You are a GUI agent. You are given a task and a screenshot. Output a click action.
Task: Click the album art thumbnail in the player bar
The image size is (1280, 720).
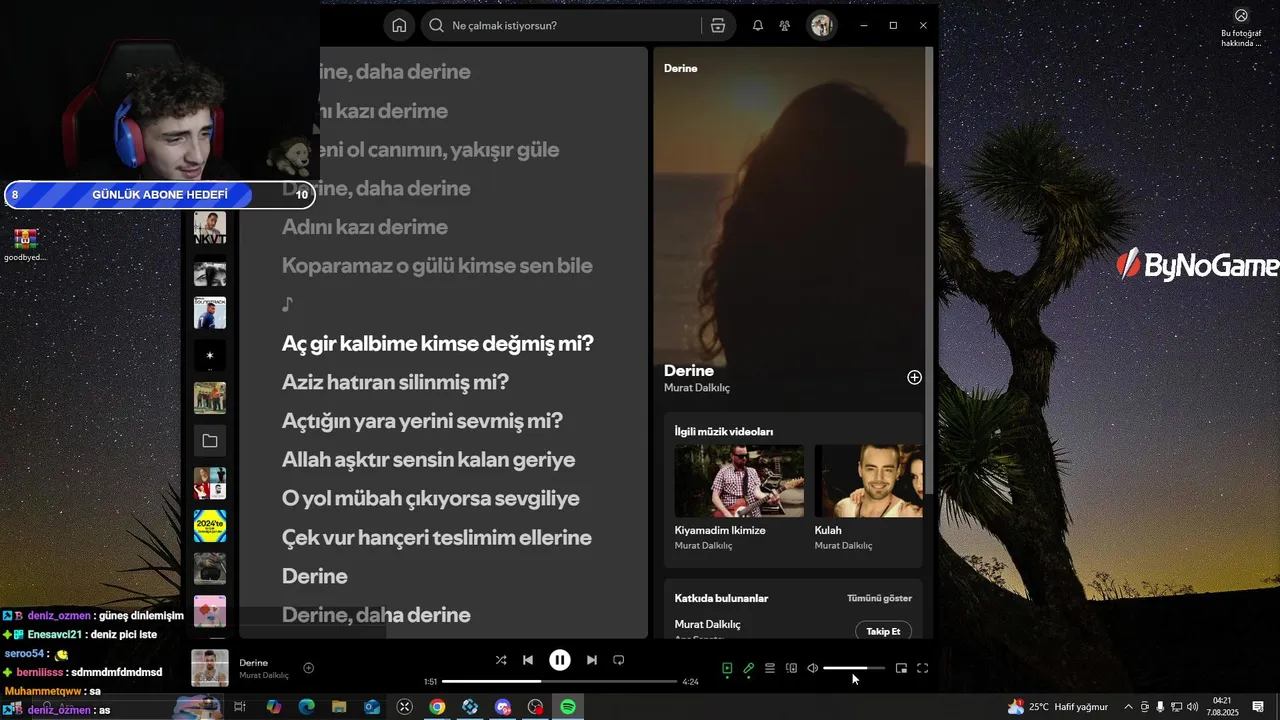(210, 668)
